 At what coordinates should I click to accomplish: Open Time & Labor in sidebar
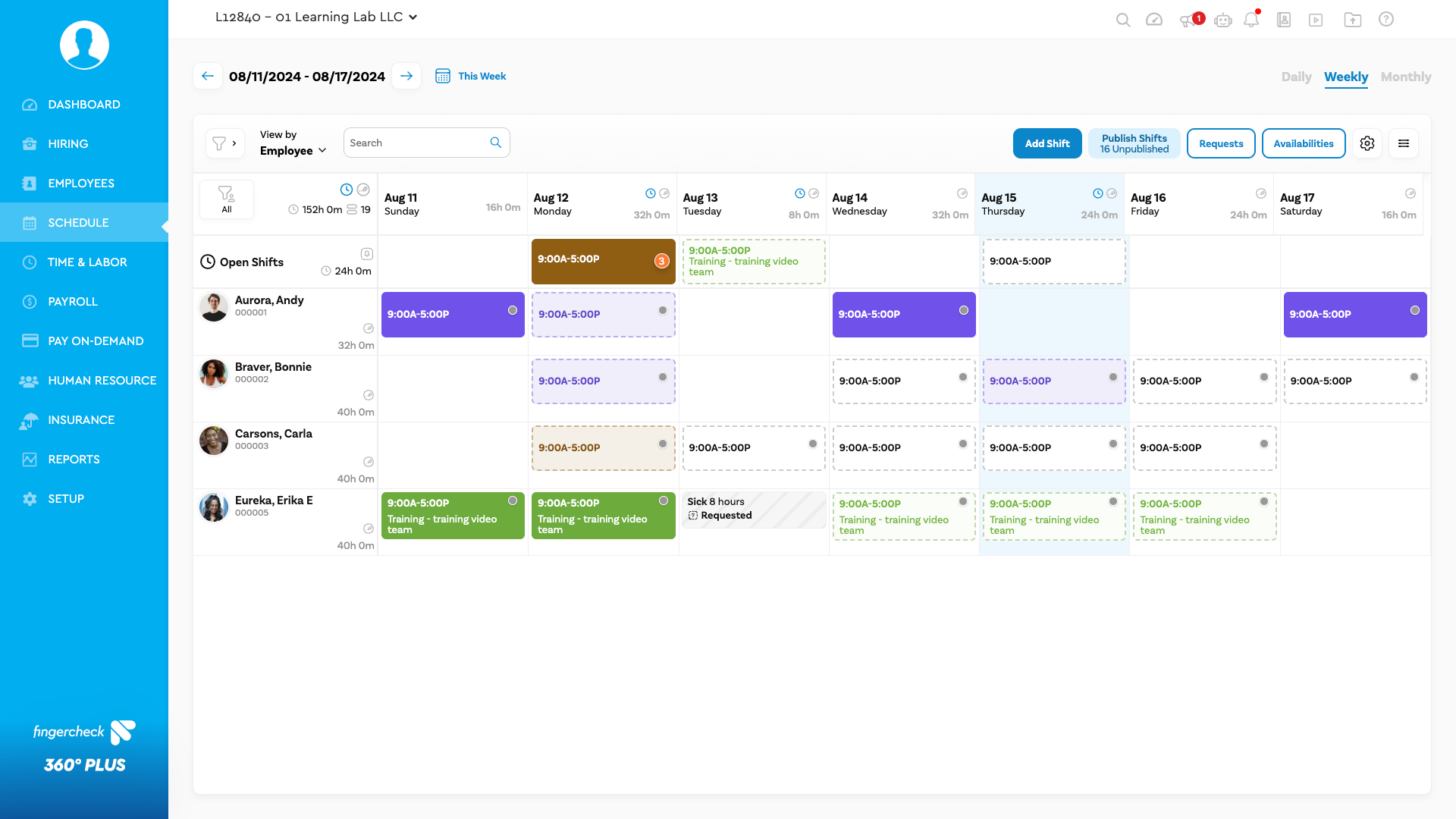pyautogui.click(x=86, y=262)
